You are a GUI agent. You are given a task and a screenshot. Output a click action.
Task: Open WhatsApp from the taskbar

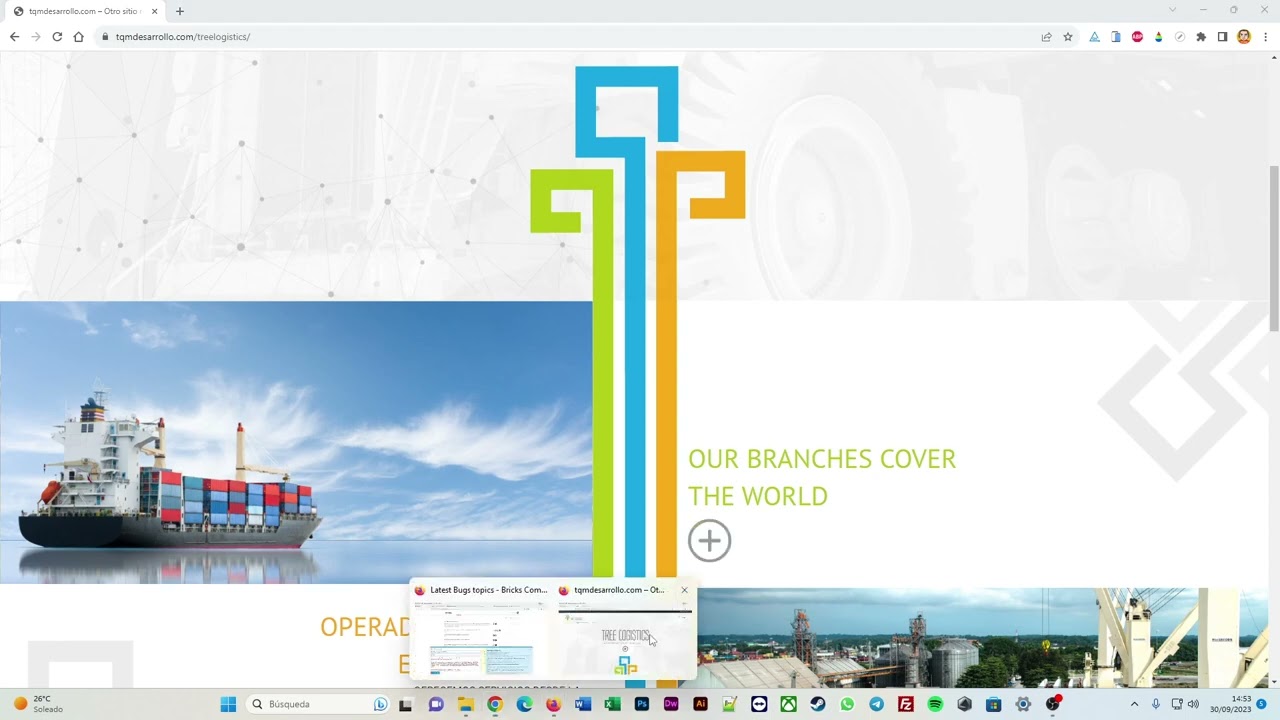(847, 704)
